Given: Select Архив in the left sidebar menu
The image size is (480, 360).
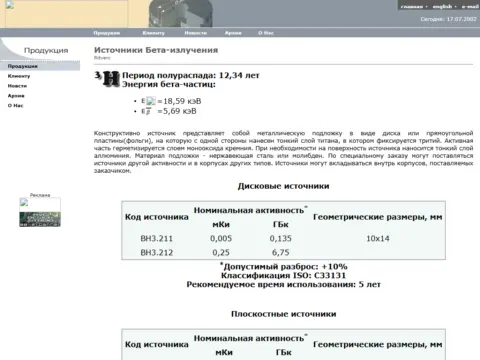Looking at the screenshot, I should click(x=16, y=96).
